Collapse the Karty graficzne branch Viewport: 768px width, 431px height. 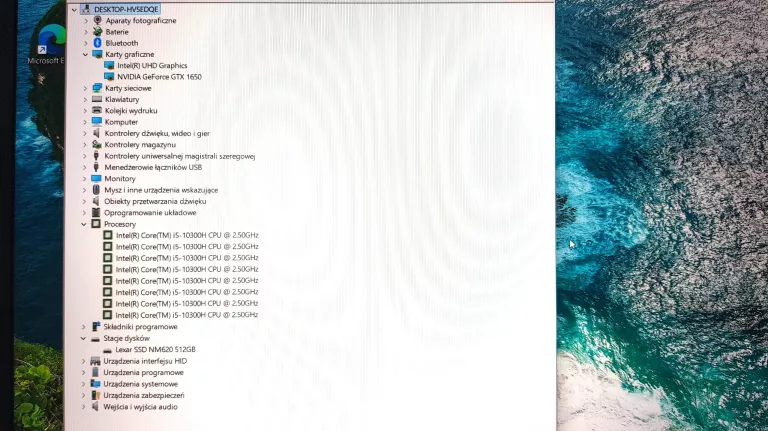pos(86,54)
